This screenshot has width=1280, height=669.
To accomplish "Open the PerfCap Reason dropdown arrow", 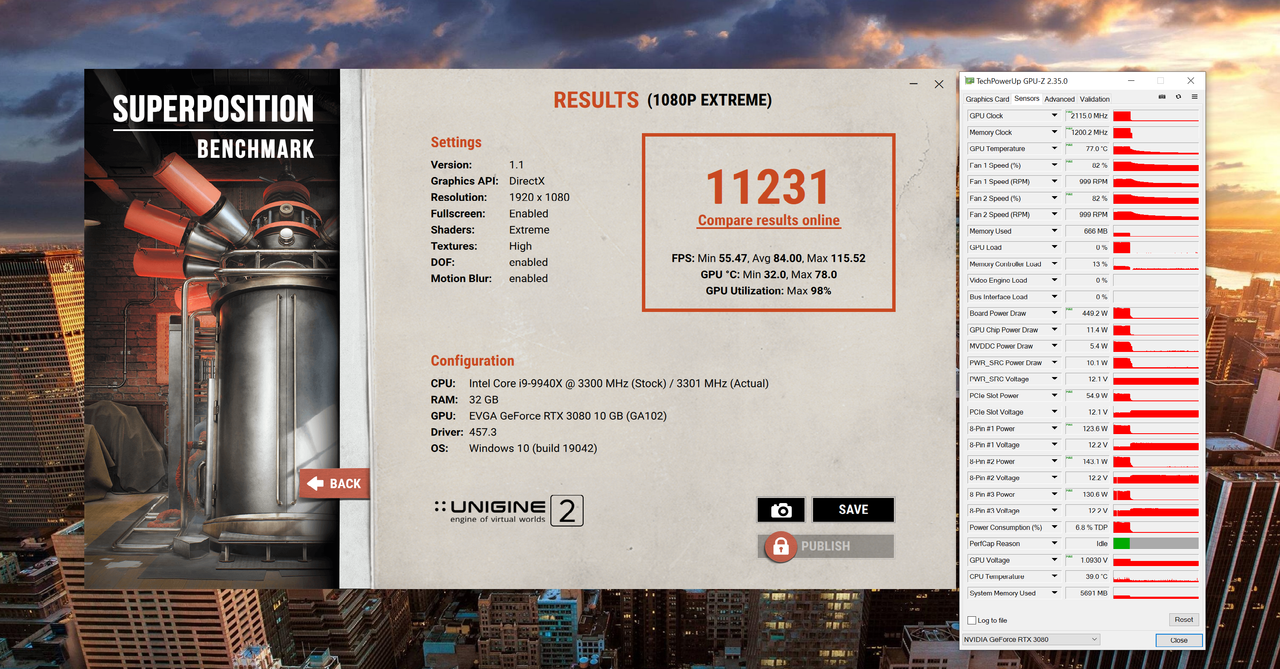I will tap(1054, 544).
